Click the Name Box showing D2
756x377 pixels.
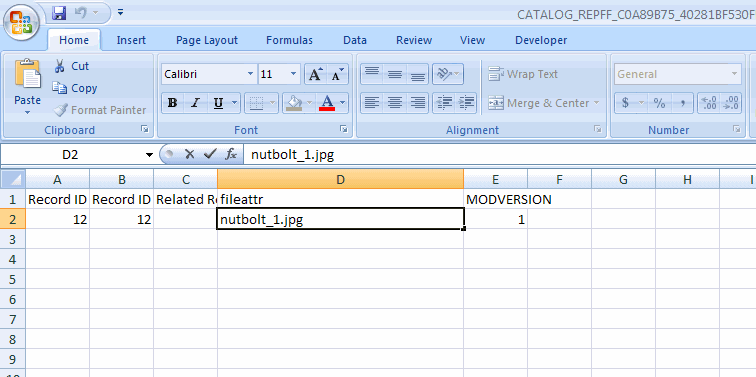click(x=71, y=155)
